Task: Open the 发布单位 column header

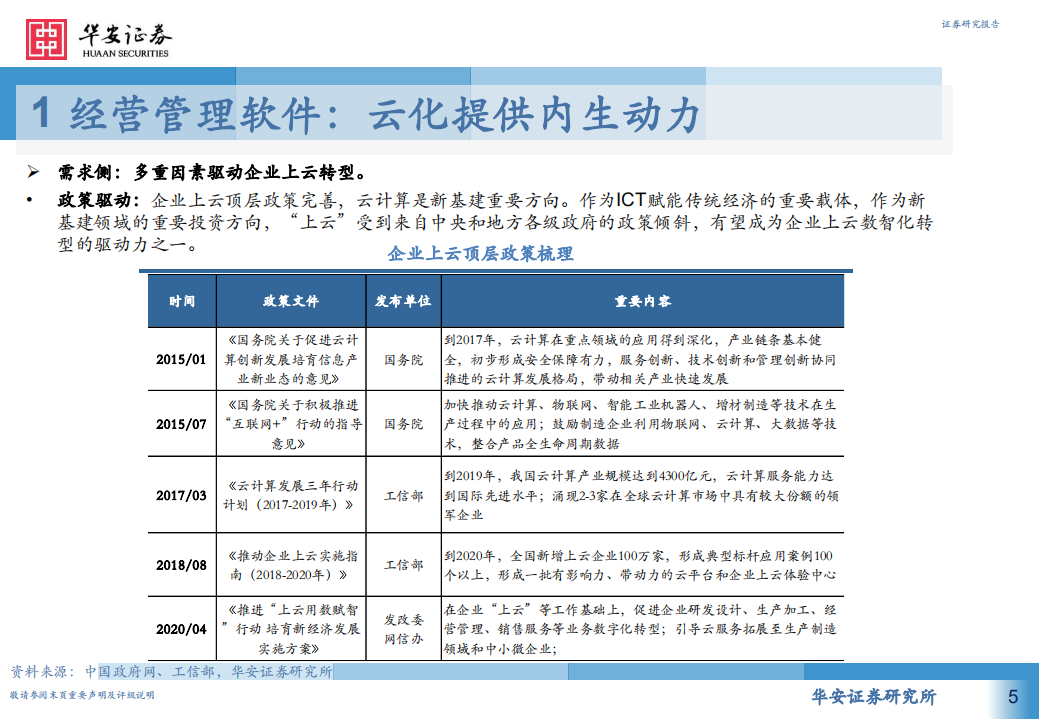Action: pos(402,301)
